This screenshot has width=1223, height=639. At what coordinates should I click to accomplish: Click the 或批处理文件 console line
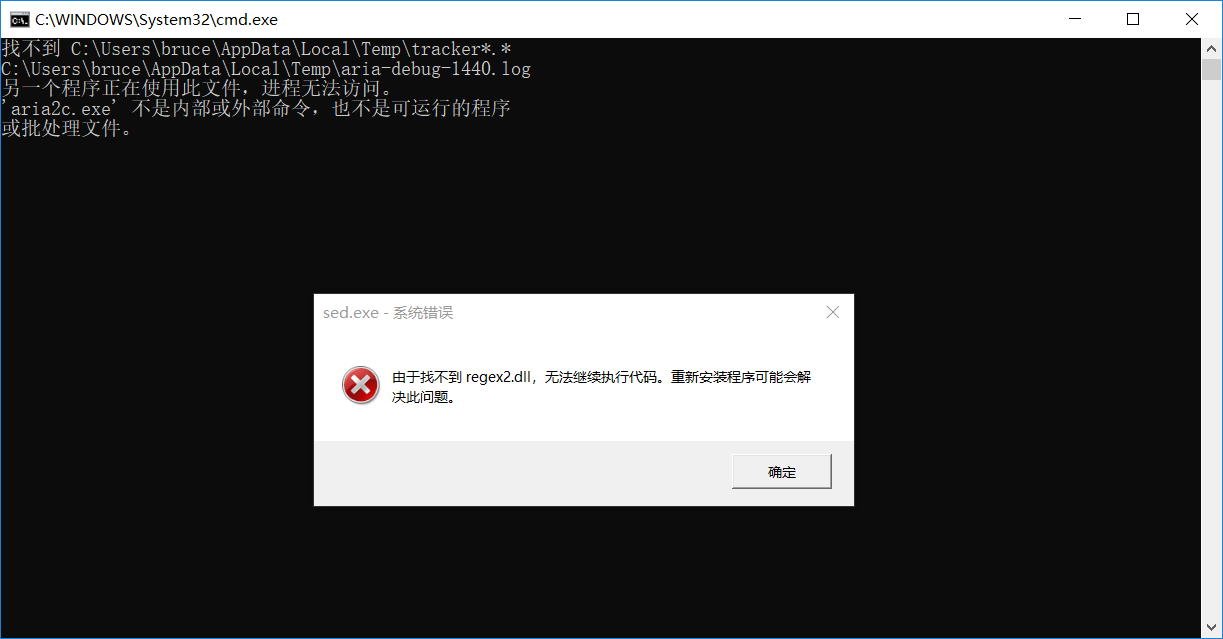pyautogui.click(x=66, y=129)
